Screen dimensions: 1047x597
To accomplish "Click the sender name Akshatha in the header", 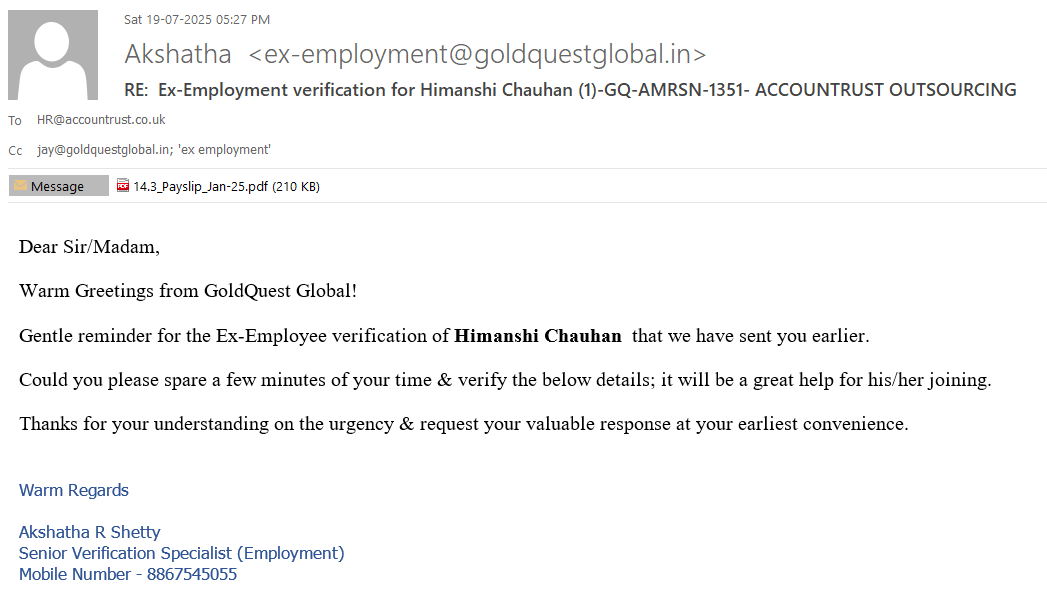I will pos(178,54).
